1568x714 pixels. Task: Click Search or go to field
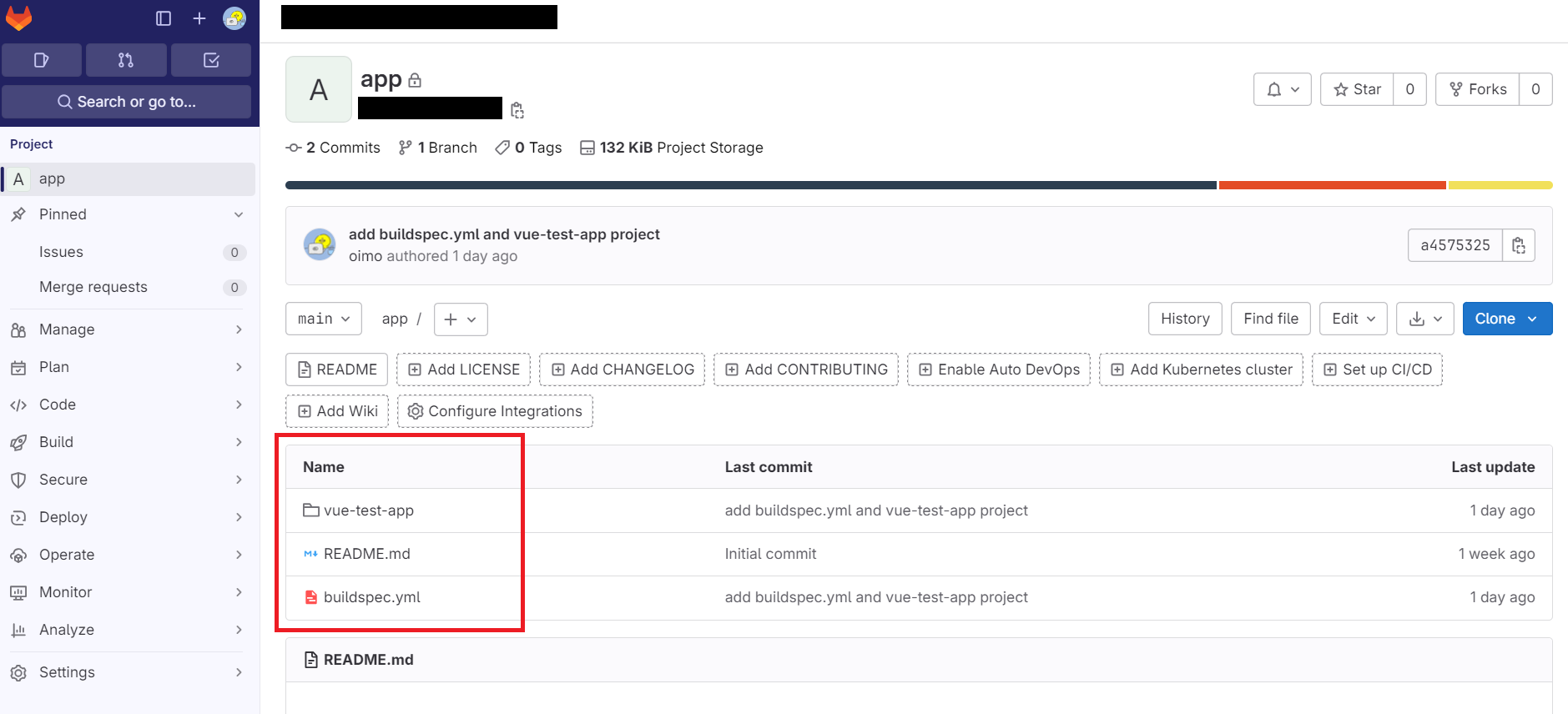coord(126,102)
